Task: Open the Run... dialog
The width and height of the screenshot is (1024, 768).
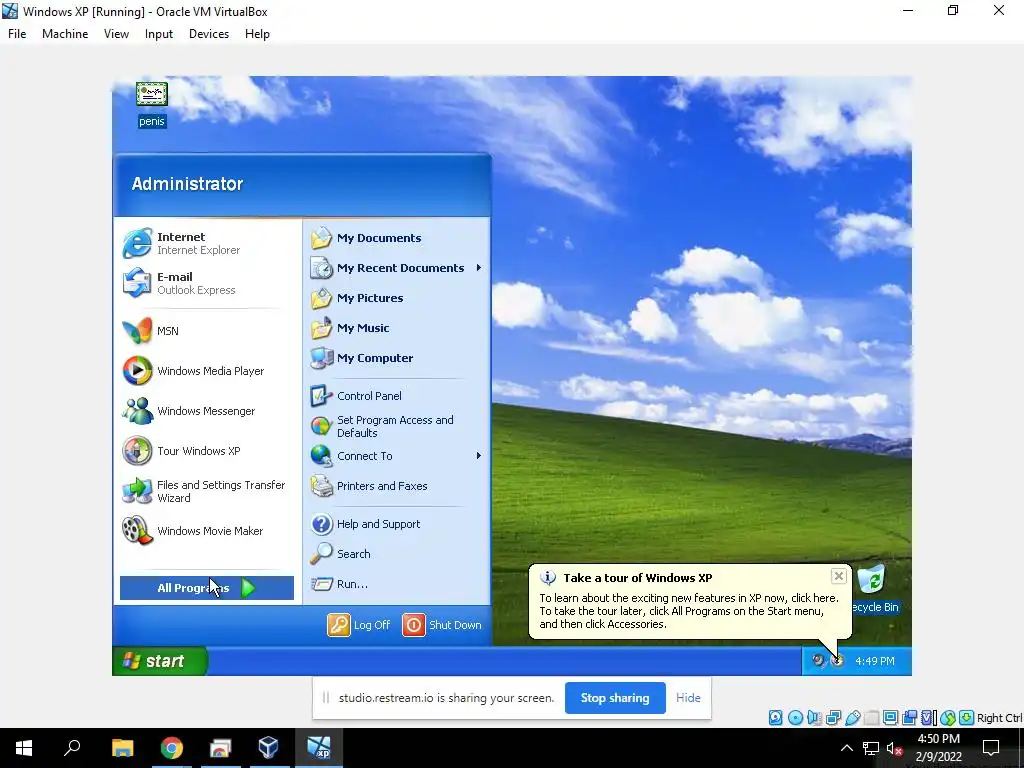Action: pos(398,584)
